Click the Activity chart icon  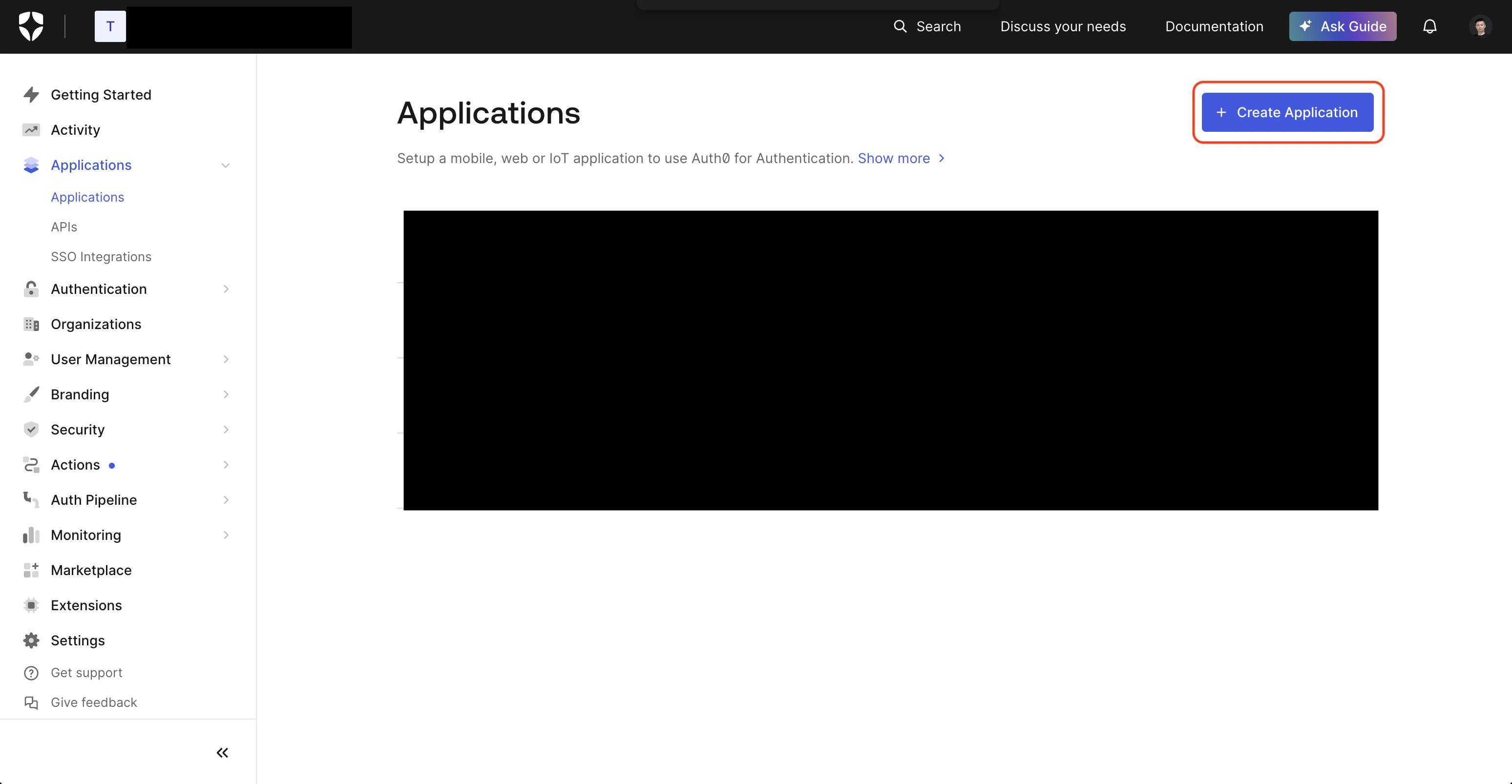(31, 130)
